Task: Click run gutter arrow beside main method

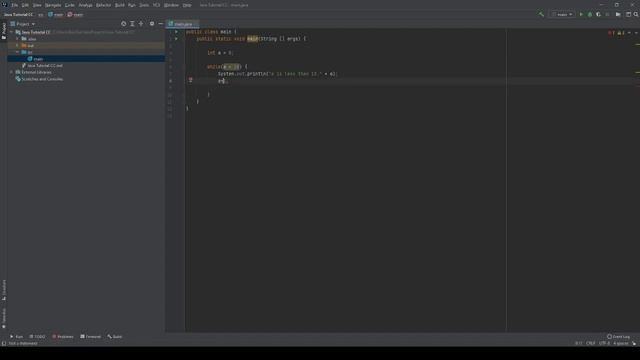Action: pyautogui.click(x=176, y=39)
